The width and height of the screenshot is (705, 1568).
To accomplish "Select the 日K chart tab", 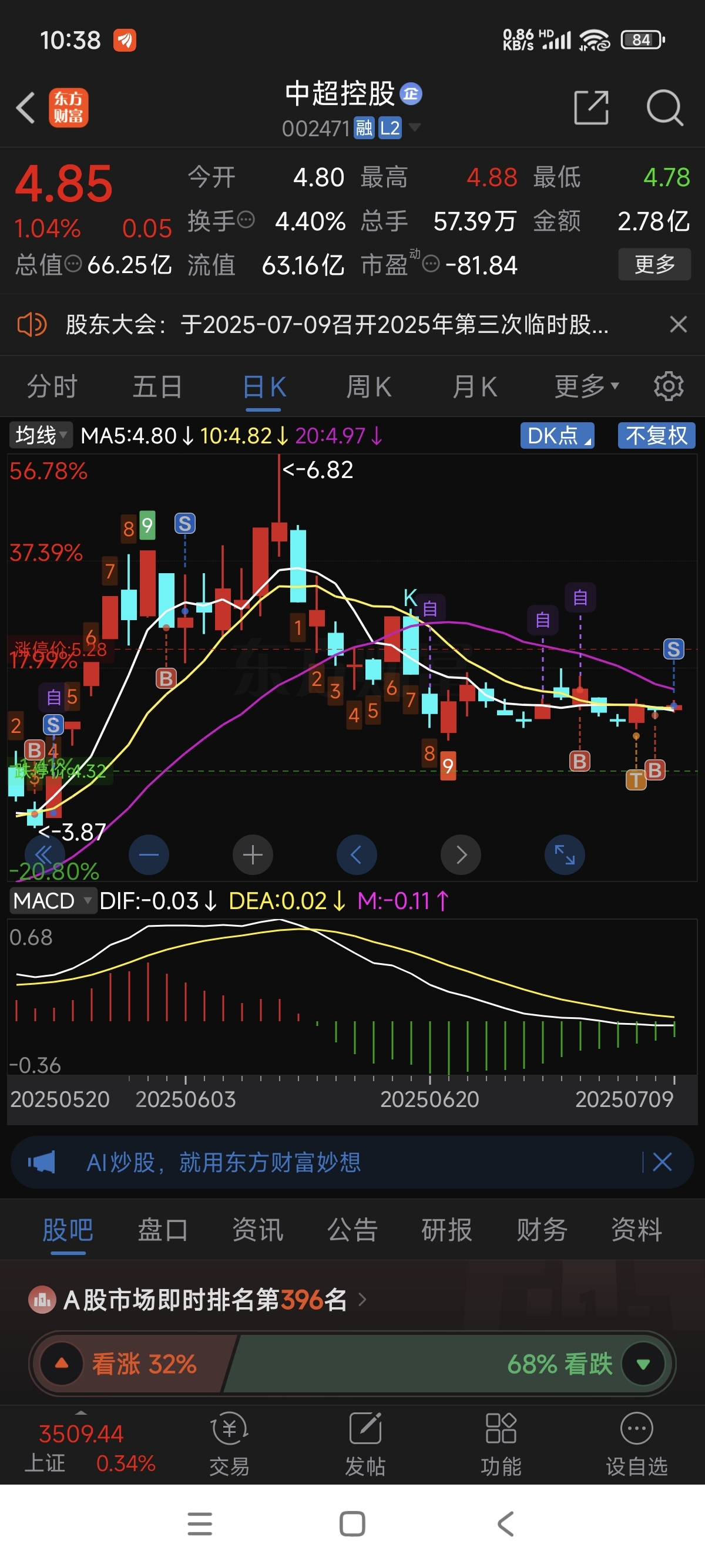I will pos(264,386).
